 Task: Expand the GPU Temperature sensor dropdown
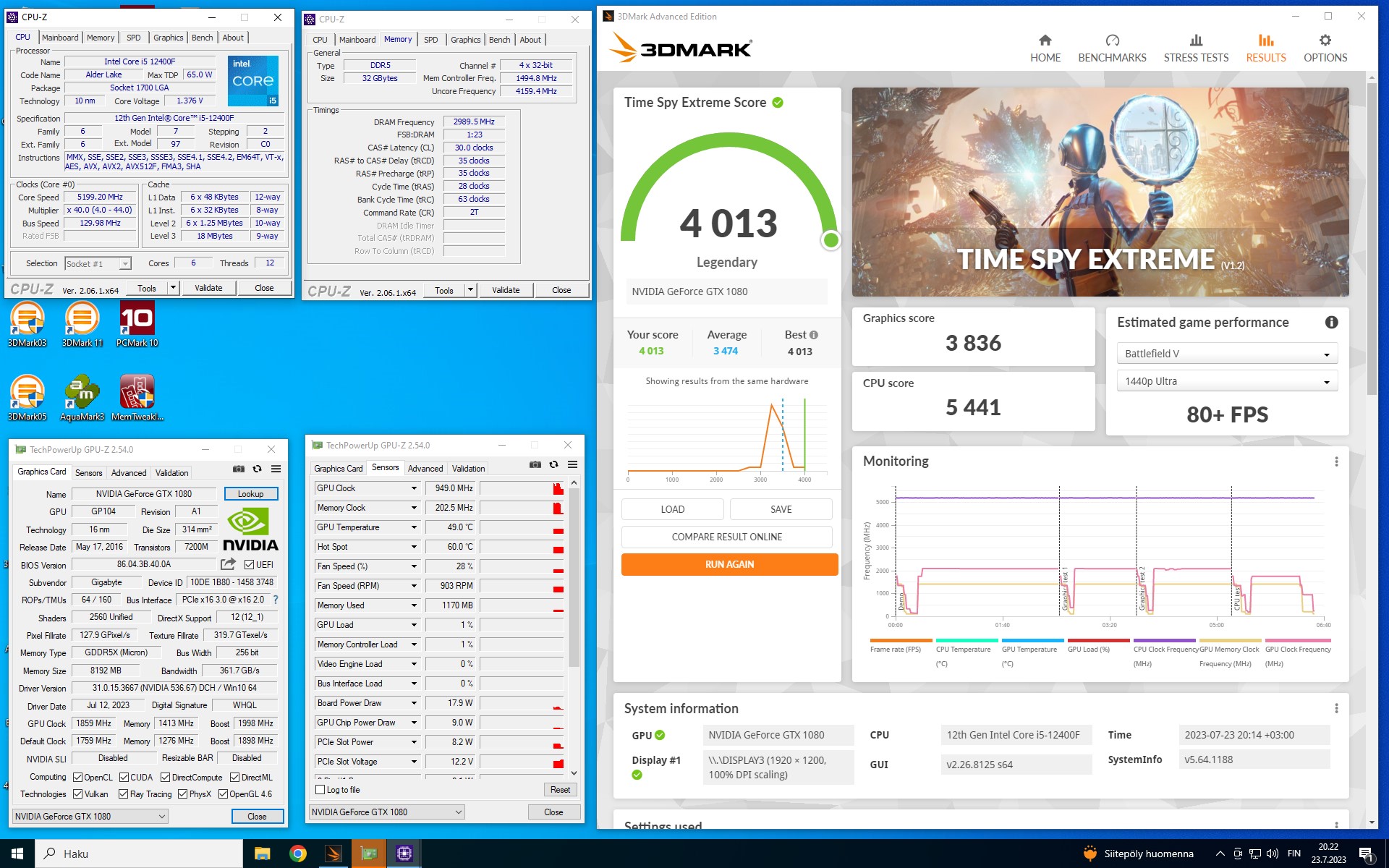pyautogui.click(x=414, y=527)
